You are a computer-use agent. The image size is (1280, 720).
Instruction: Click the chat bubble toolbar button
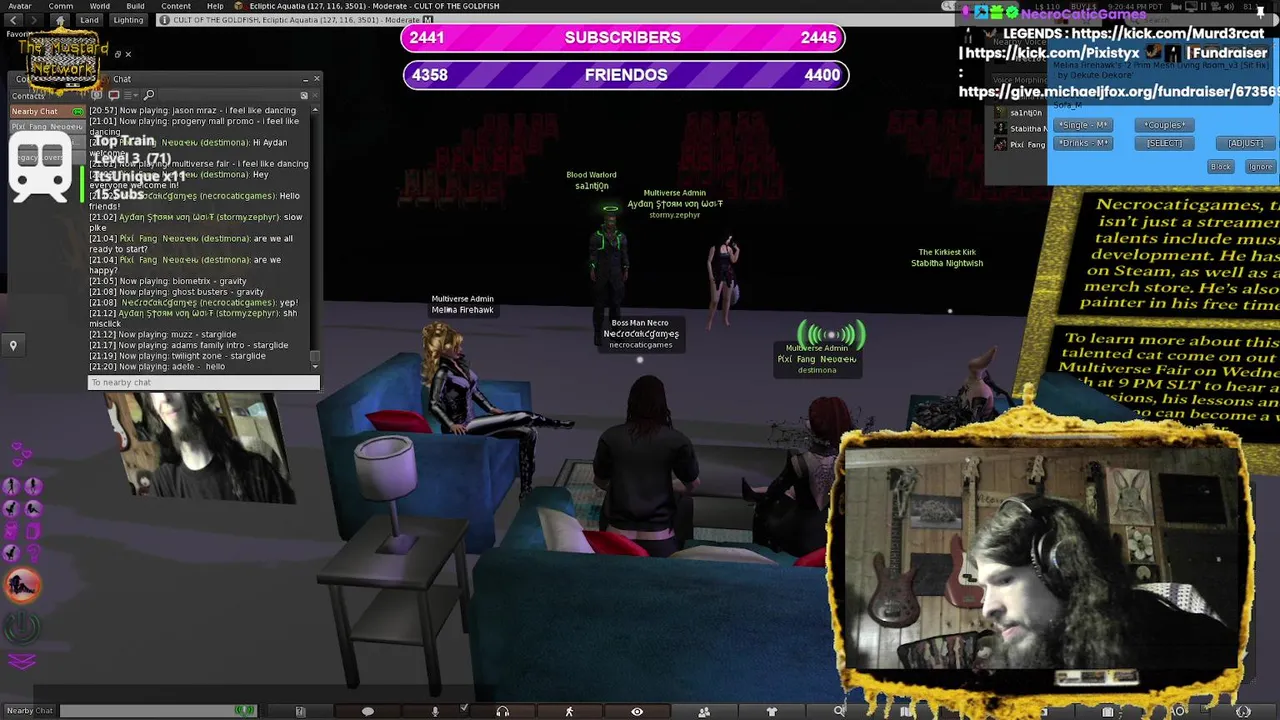(x=367, y=711)
